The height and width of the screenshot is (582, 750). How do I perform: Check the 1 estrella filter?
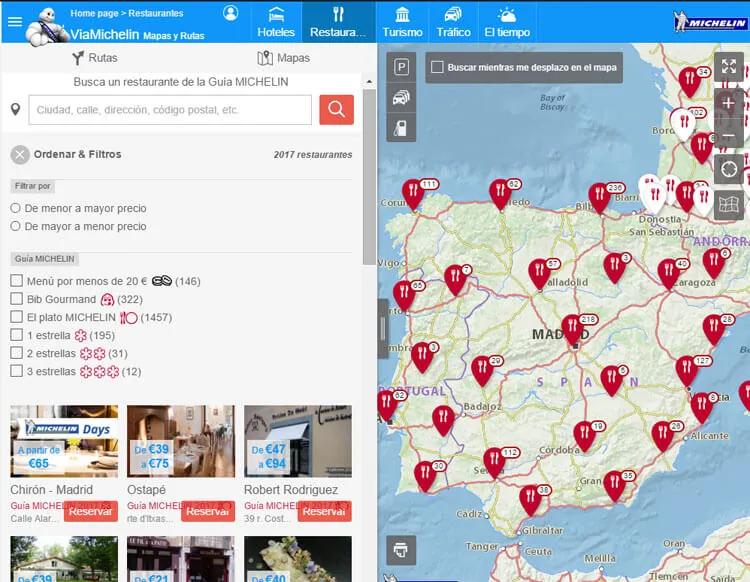point(16,335)
